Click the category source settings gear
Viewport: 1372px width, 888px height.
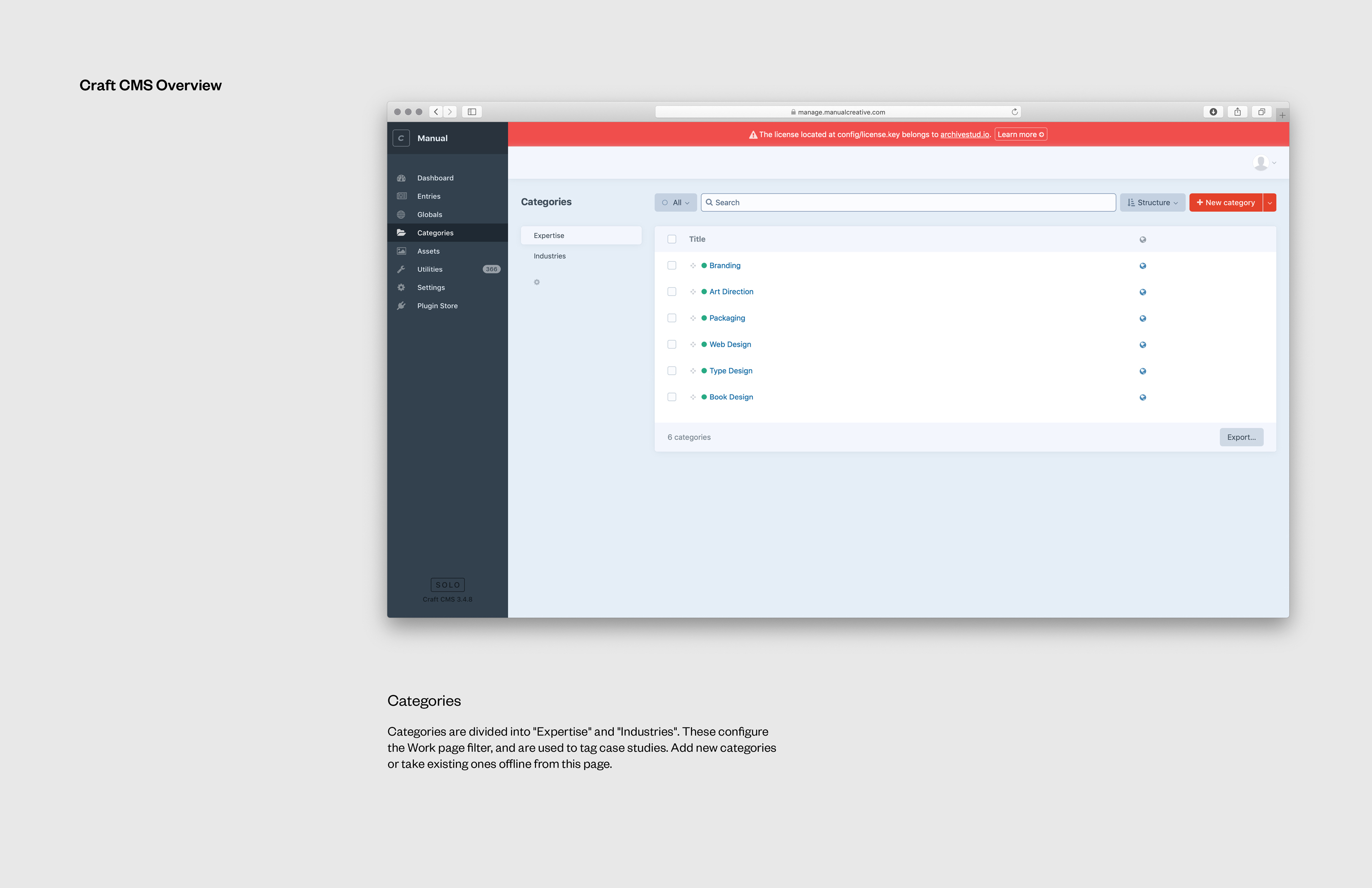(x=537, y=282)
